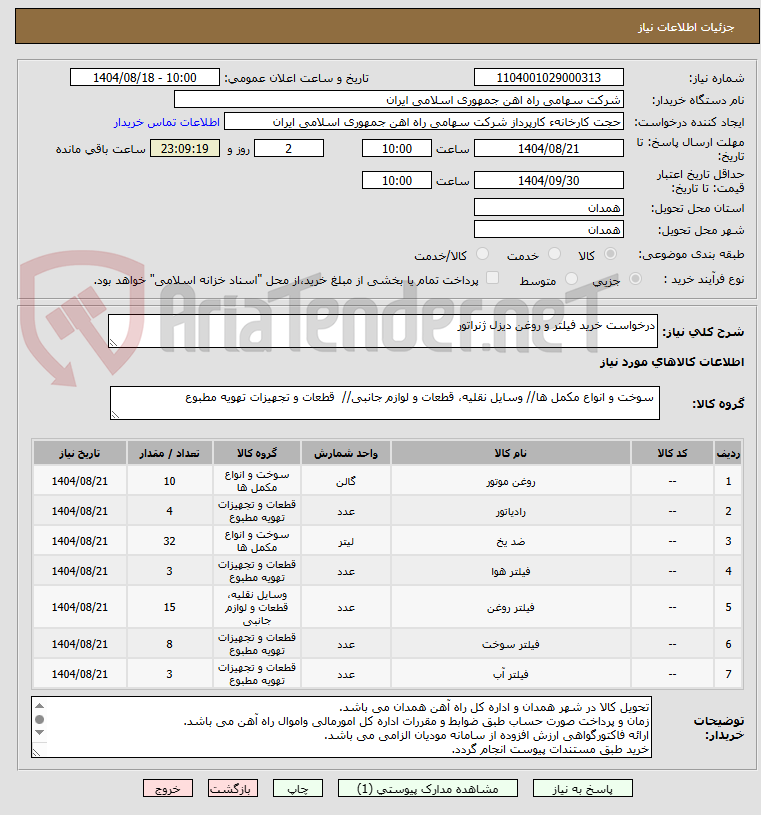Click the نام دستگاه خریدار field
The height and width of the screenshot is (815, 761).
pyautogui.click(x=399, y=99)
